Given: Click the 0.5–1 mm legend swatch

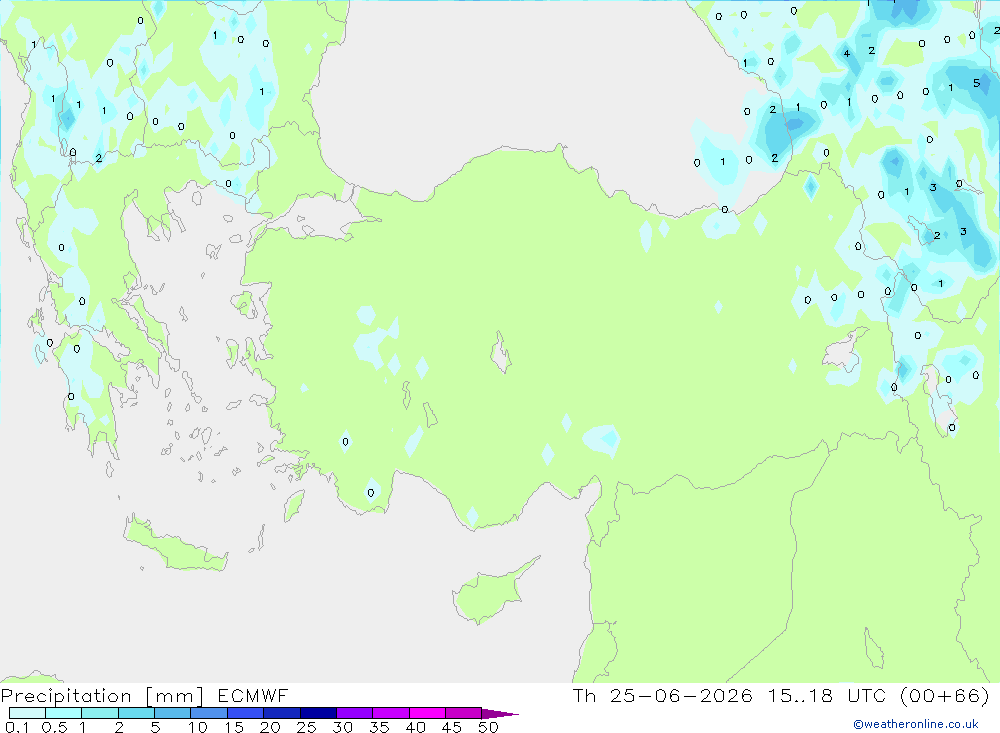Looking at the screenshot, I should (63, 713).
